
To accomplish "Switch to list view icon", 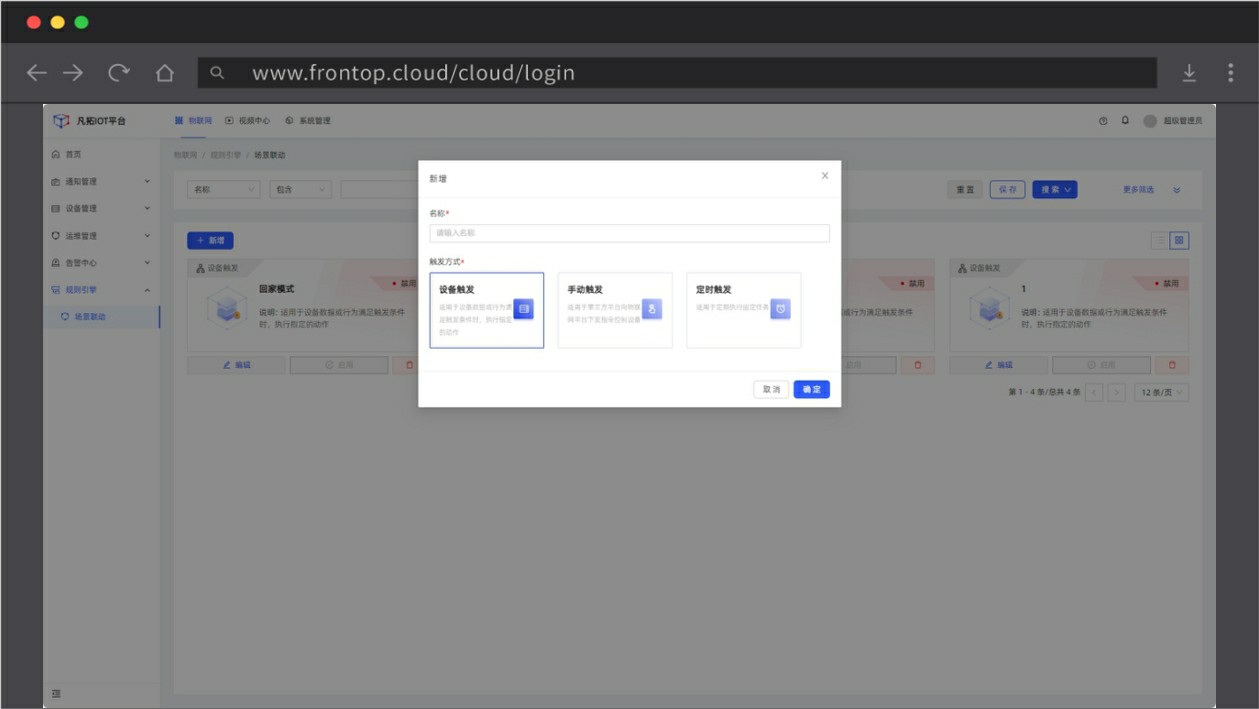I will coord(1160,240).
